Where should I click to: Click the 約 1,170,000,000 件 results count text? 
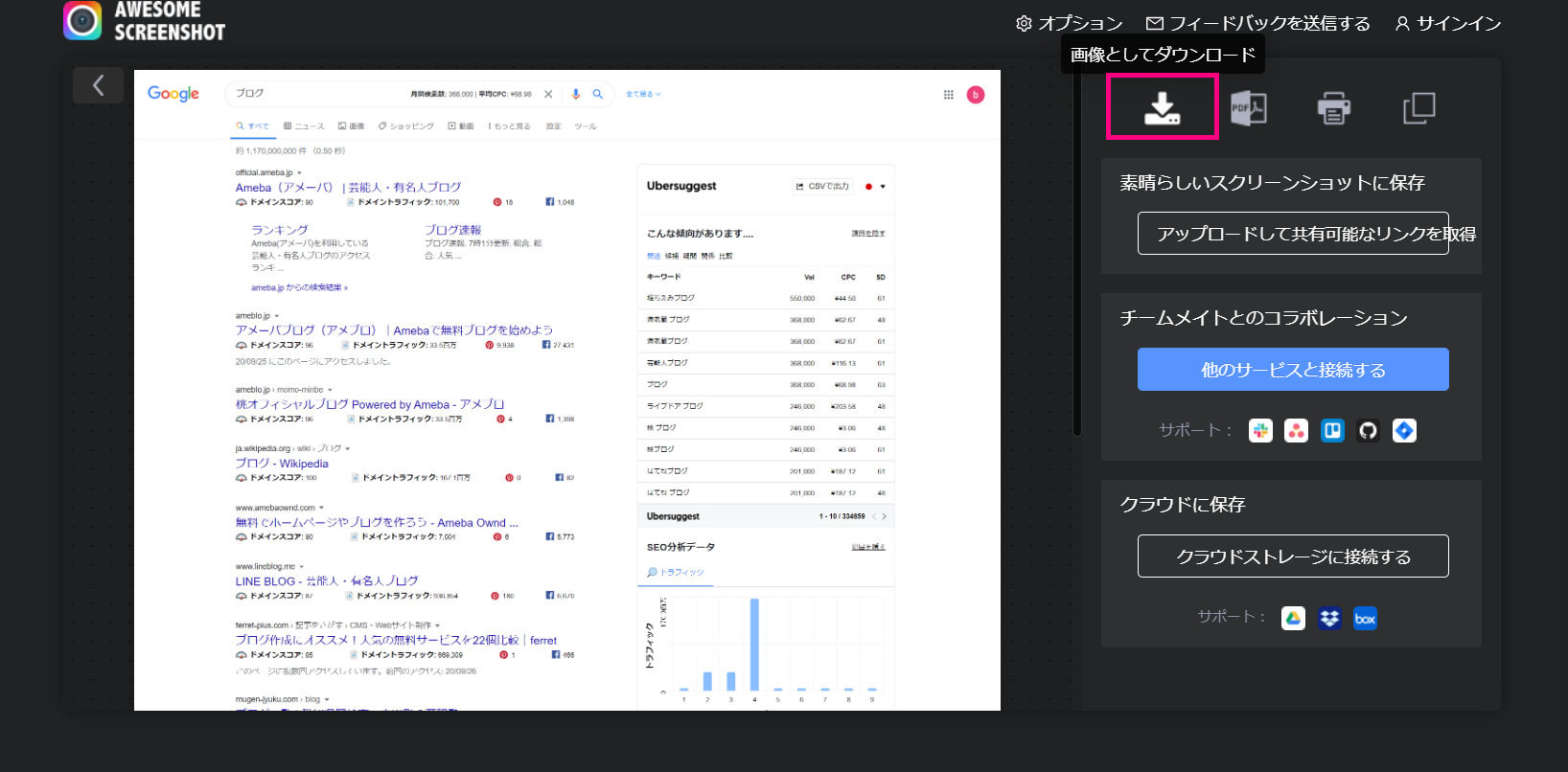point(289,151)
